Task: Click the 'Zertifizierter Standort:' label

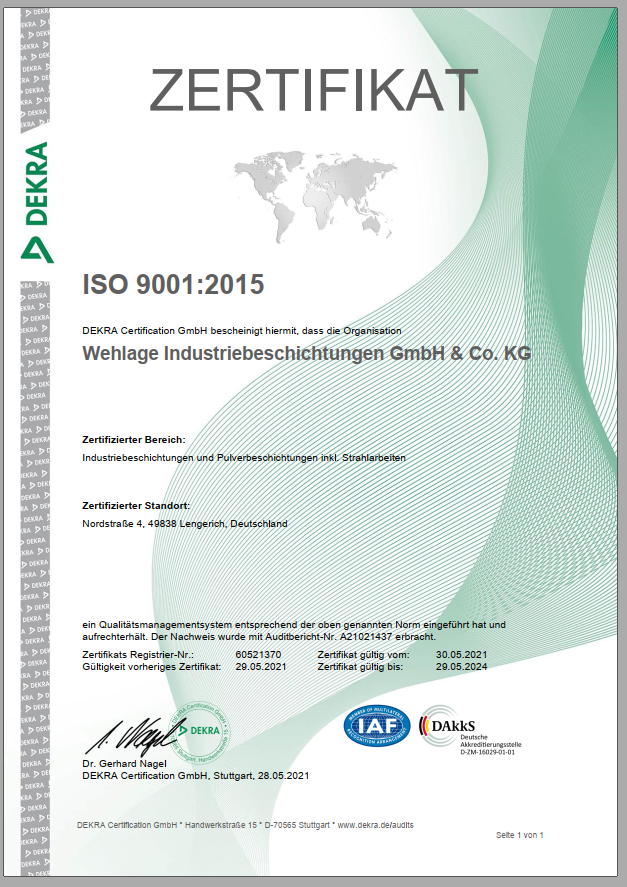Action: pos(136,506)
